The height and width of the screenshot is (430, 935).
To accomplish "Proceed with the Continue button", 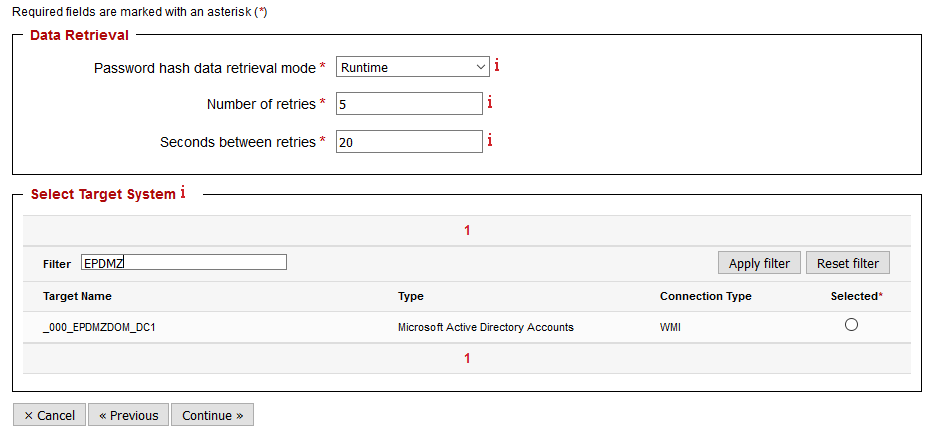I will 212,415.
